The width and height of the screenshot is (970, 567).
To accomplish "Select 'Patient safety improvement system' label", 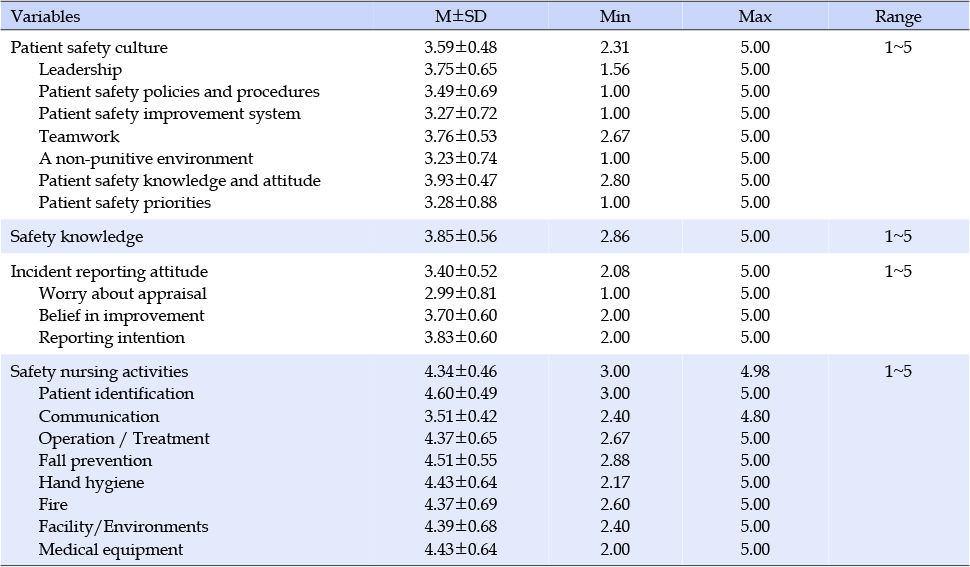I will click(x=170, y=114).
